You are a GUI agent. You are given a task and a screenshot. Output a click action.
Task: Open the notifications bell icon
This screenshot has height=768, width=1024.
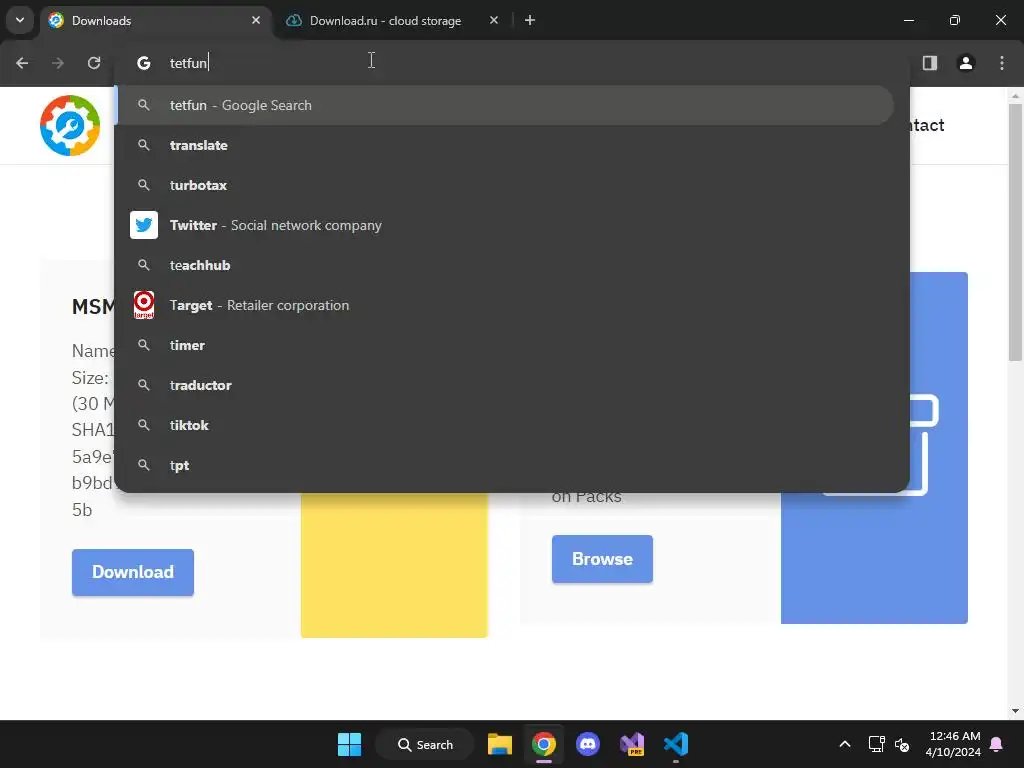coord(997,744)
